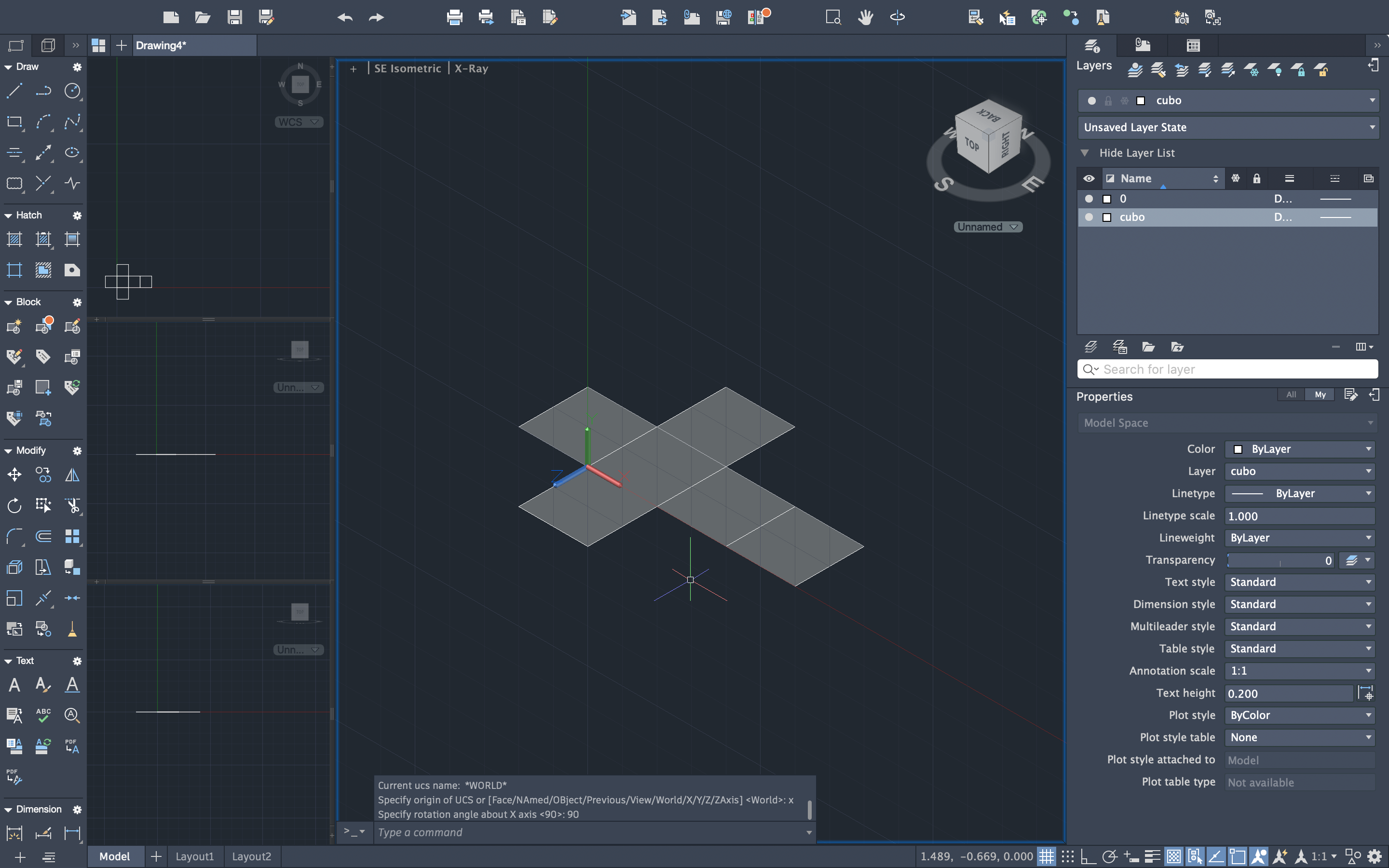Click the Text height value field
Image resolution: width=1389 pixels, height=868 pixels.
1289,693
